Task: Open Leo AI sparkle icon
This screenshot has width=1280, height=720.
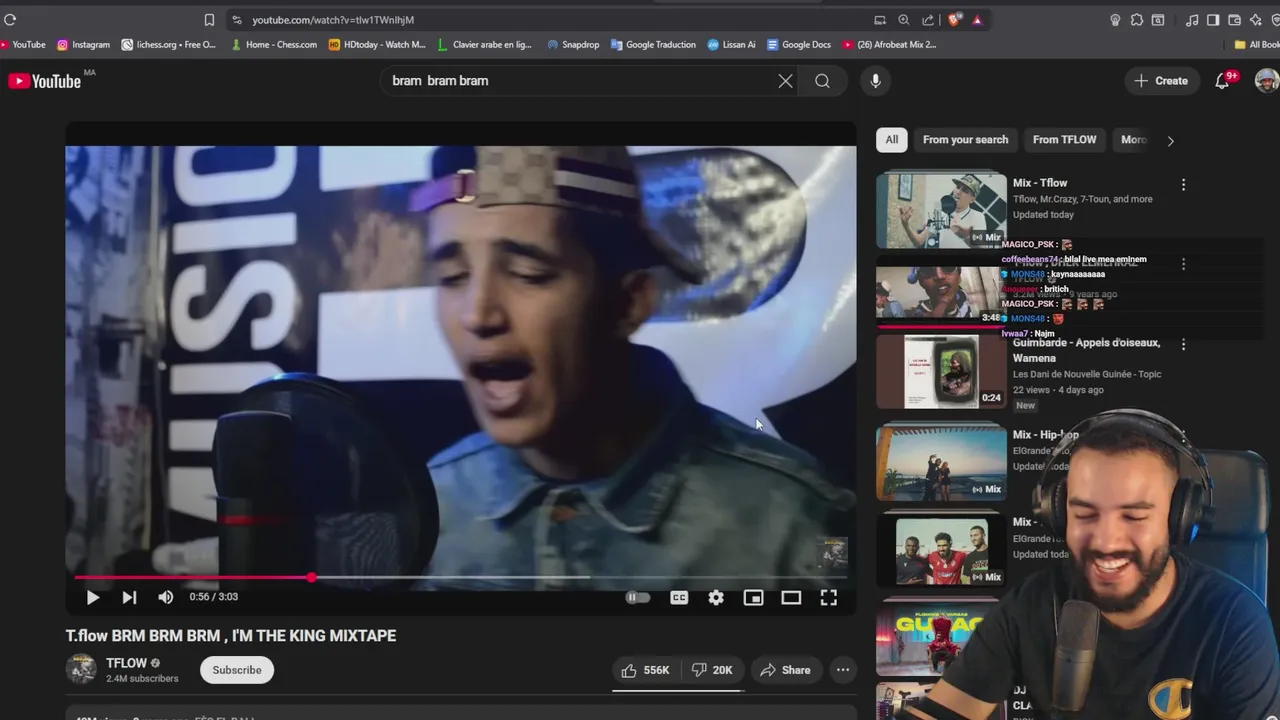Action: pyautogui.click(x=1256, y=19)
